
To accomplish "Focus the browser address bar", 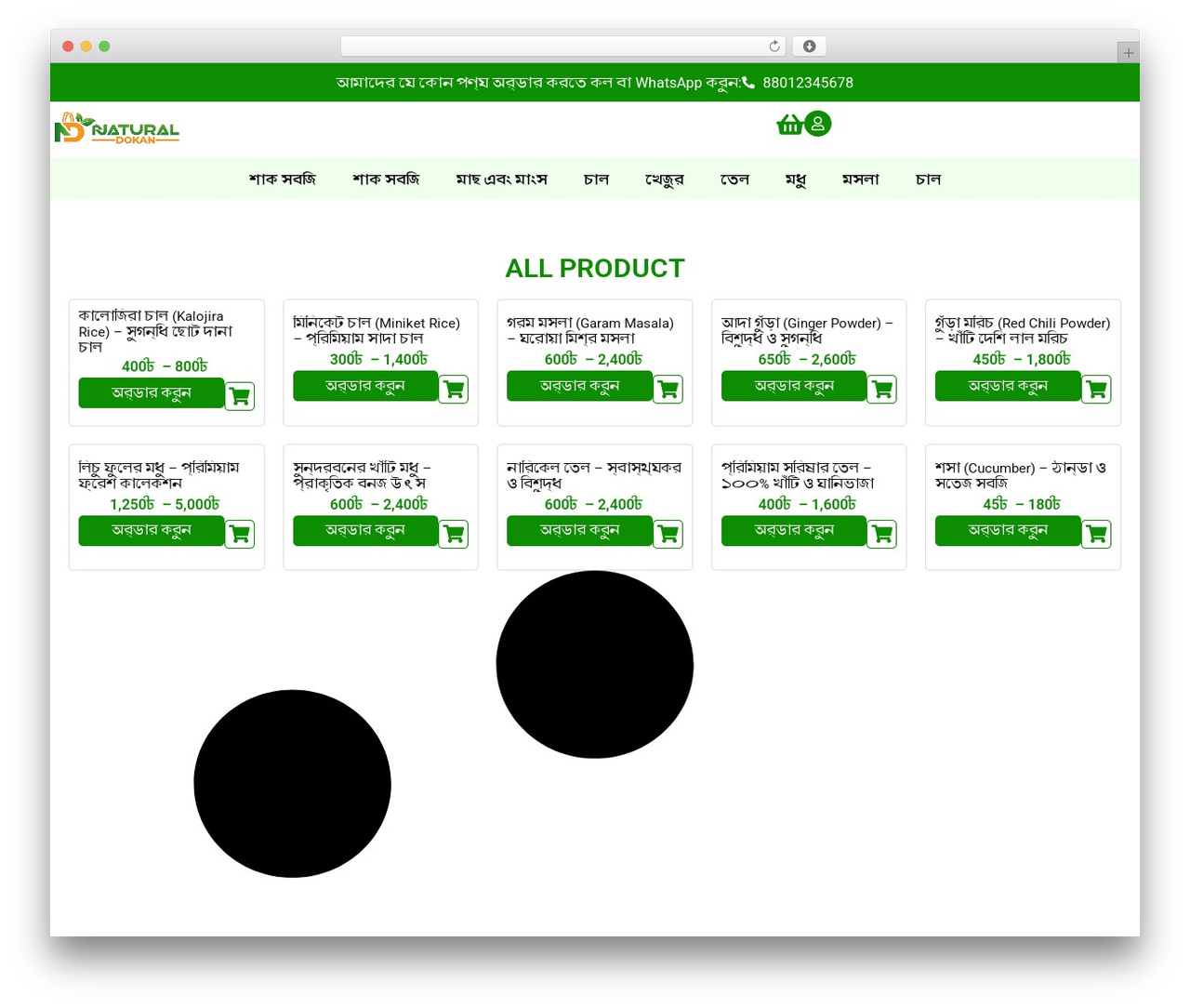I will pos(563,46).
